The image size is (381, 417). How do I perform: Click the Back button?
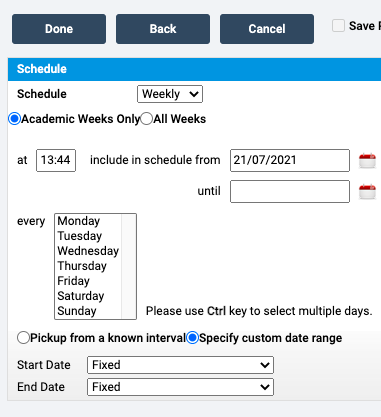click(x=163, y=29)
